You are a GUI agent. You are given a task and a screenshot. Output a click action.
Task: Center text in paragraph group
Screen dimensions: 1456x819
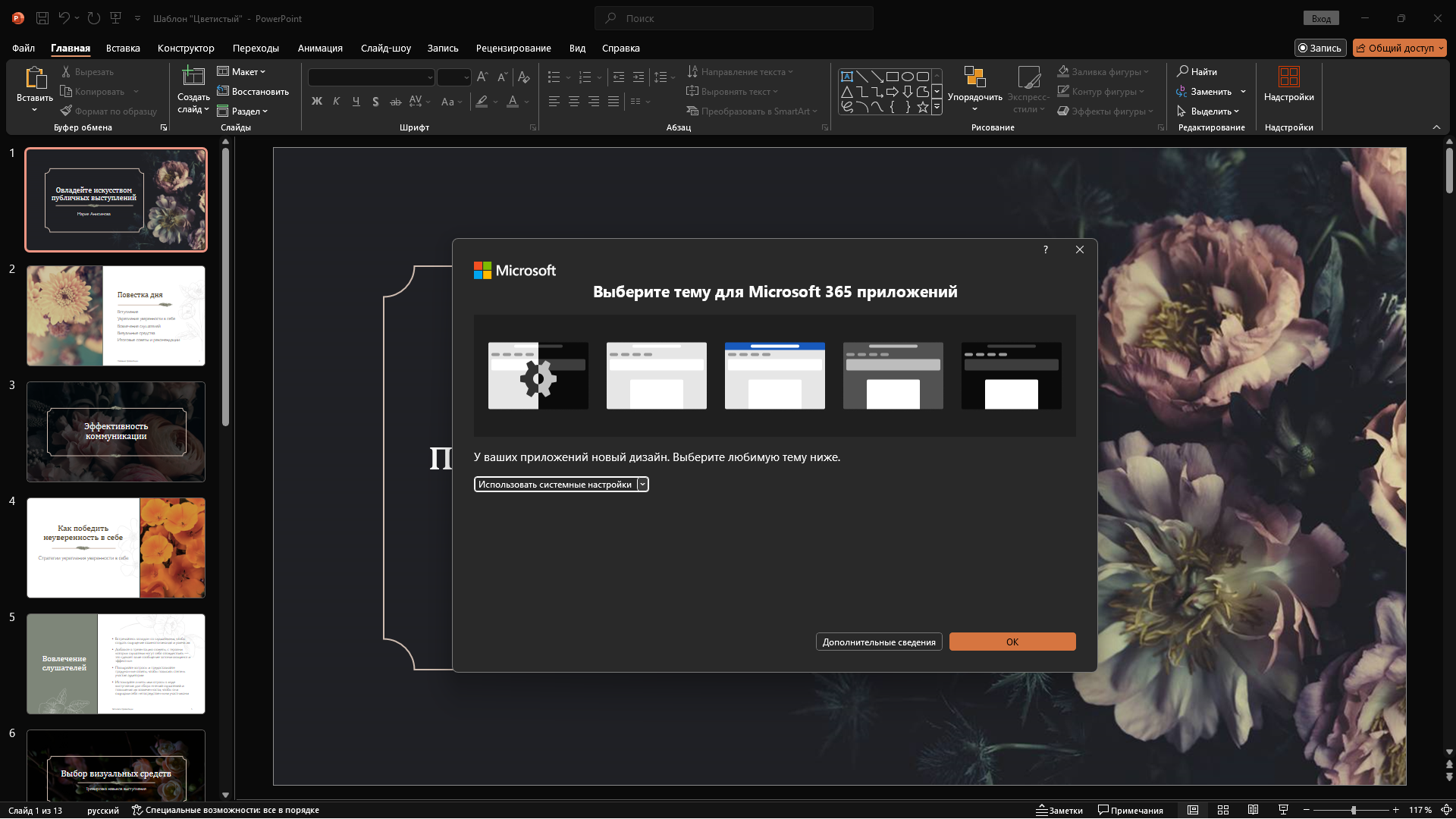click(x=574, y=102)
